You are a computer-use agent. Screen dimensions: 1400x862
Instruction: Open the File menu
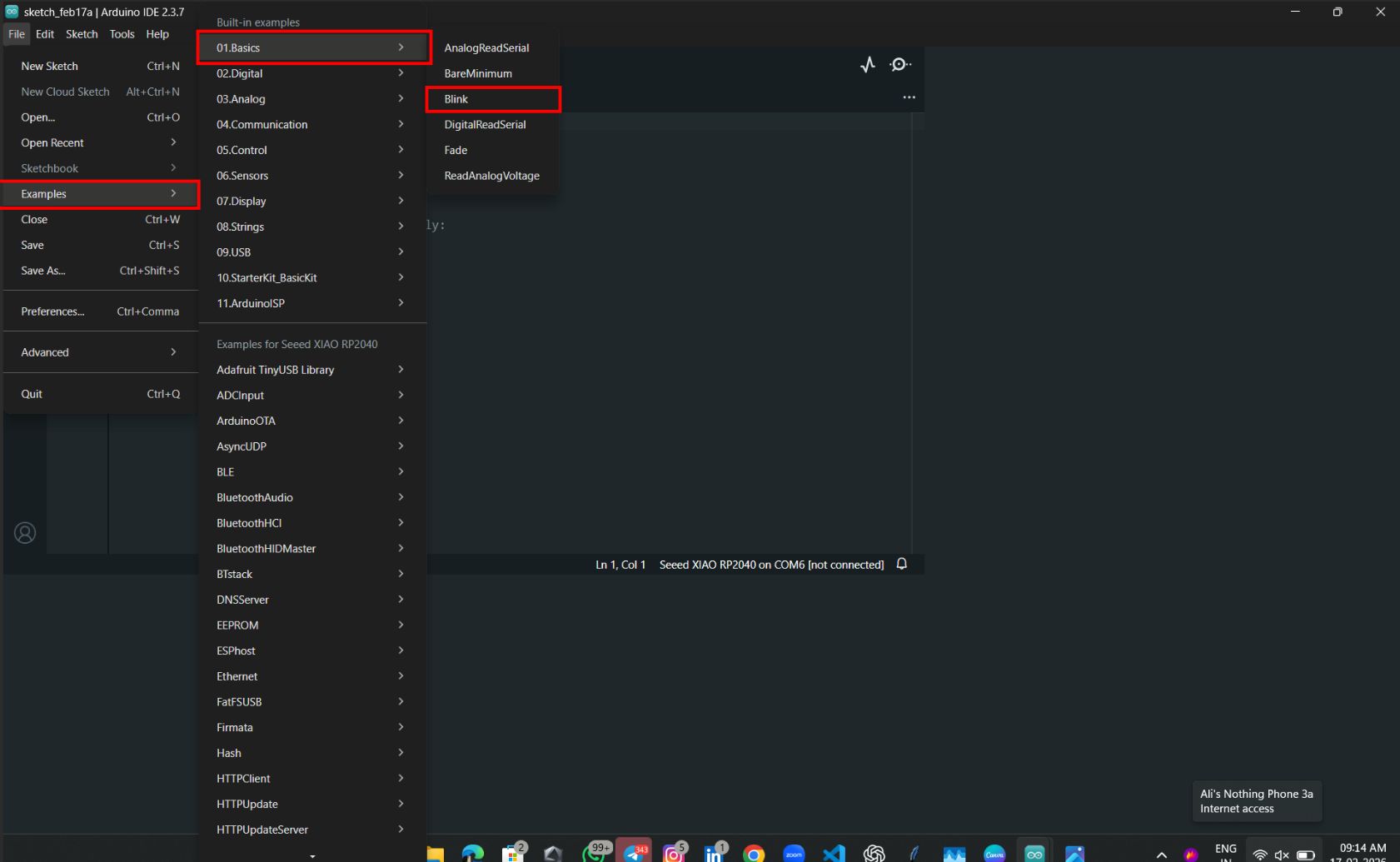(x=17, y=34)
